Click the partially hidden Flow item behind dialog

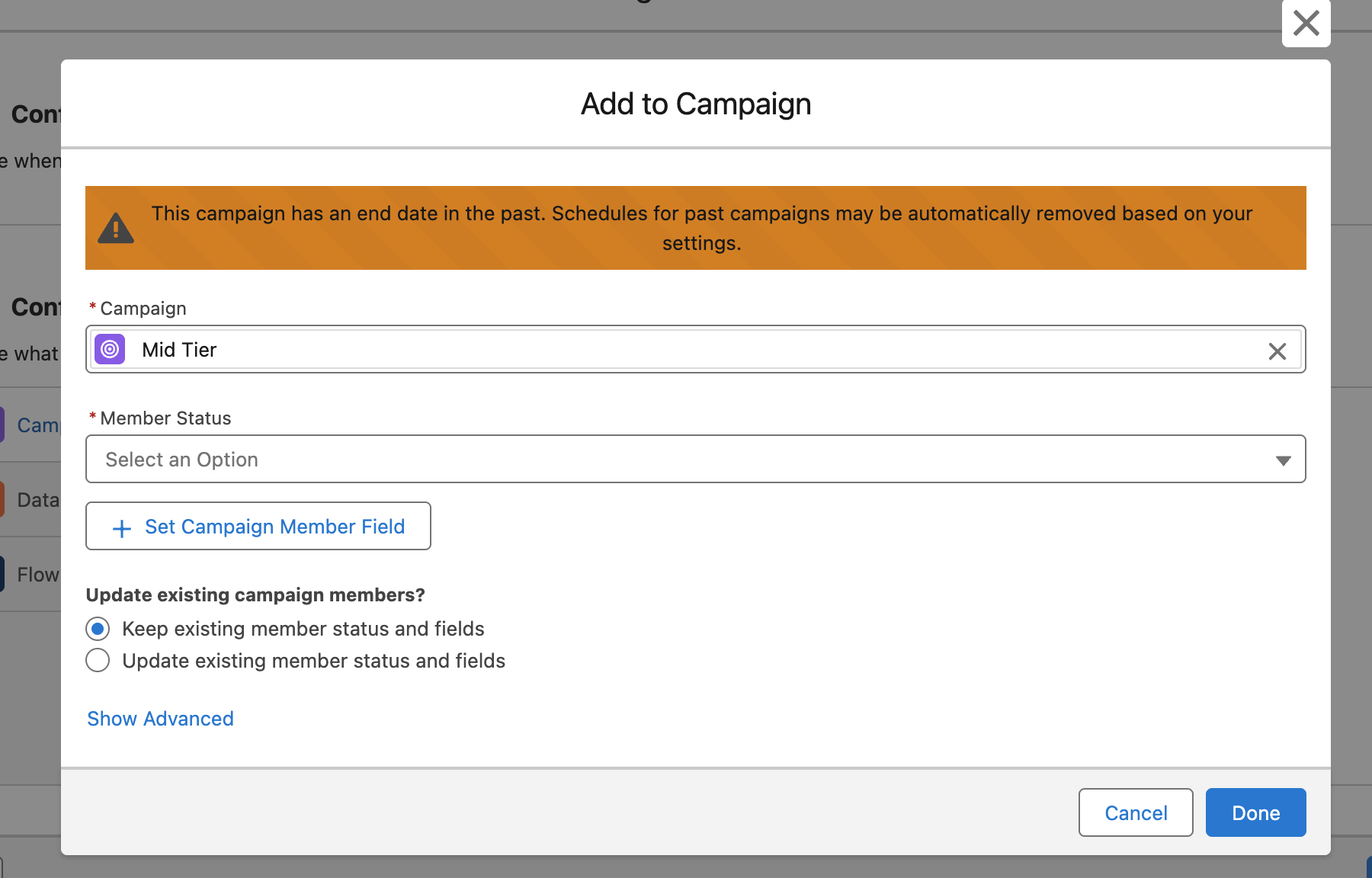[37, 575]
